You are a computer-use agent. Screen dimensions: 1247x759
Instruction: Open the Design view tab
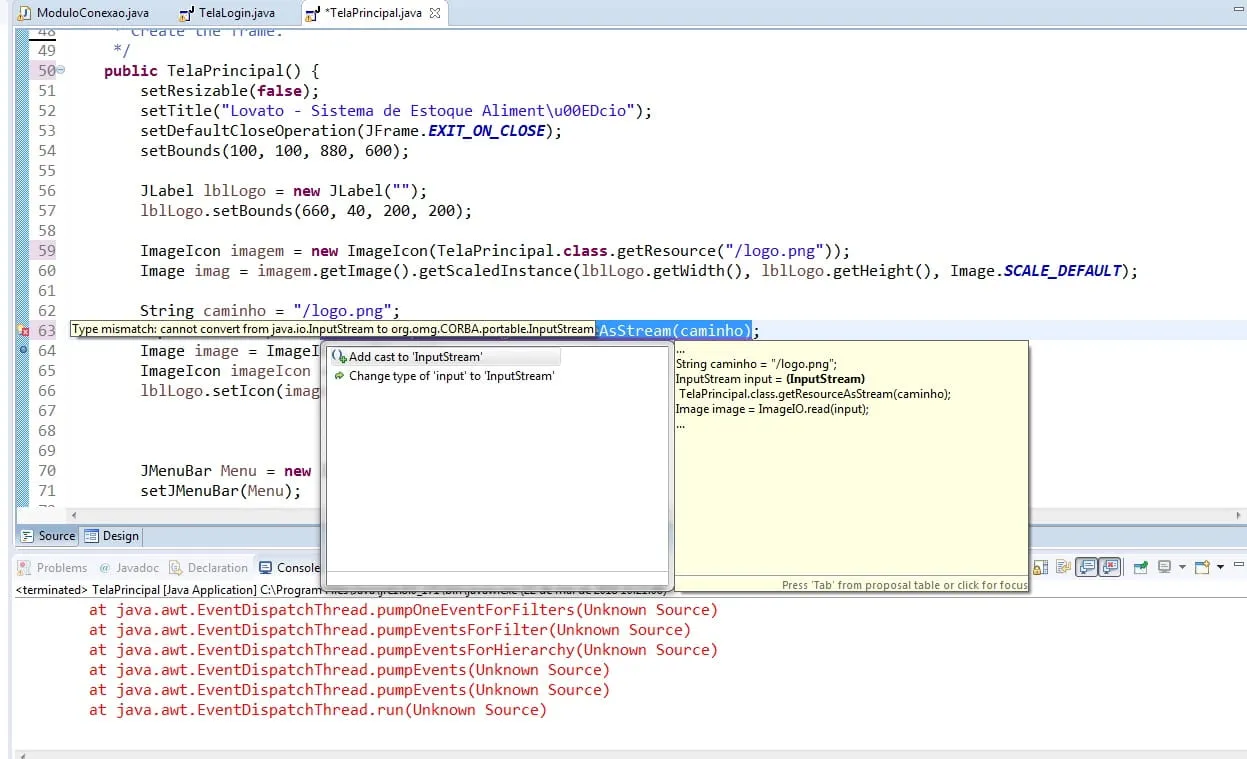click(x=111, y=536)
